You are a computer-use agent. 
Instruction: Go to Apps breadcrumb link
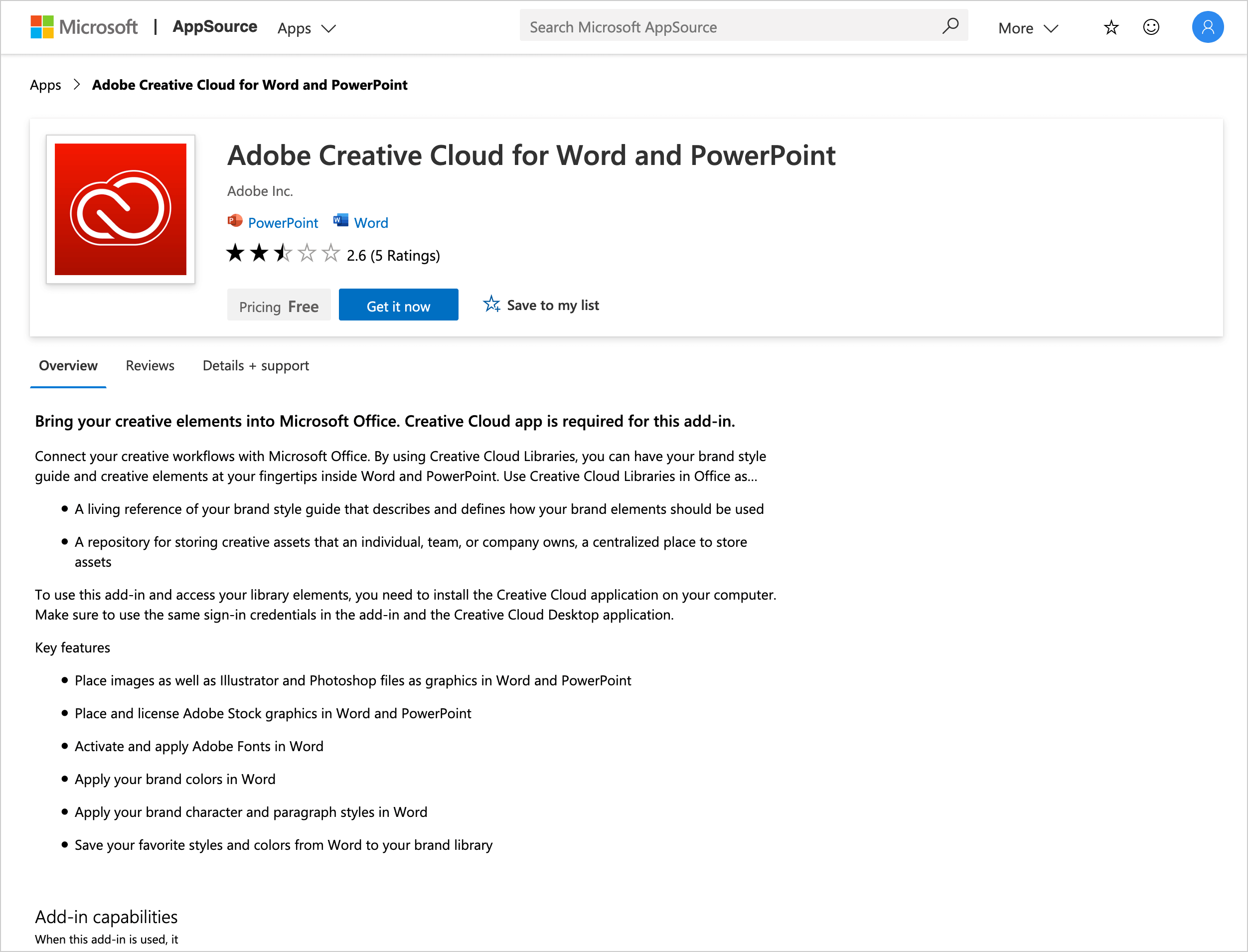(45, 85)
